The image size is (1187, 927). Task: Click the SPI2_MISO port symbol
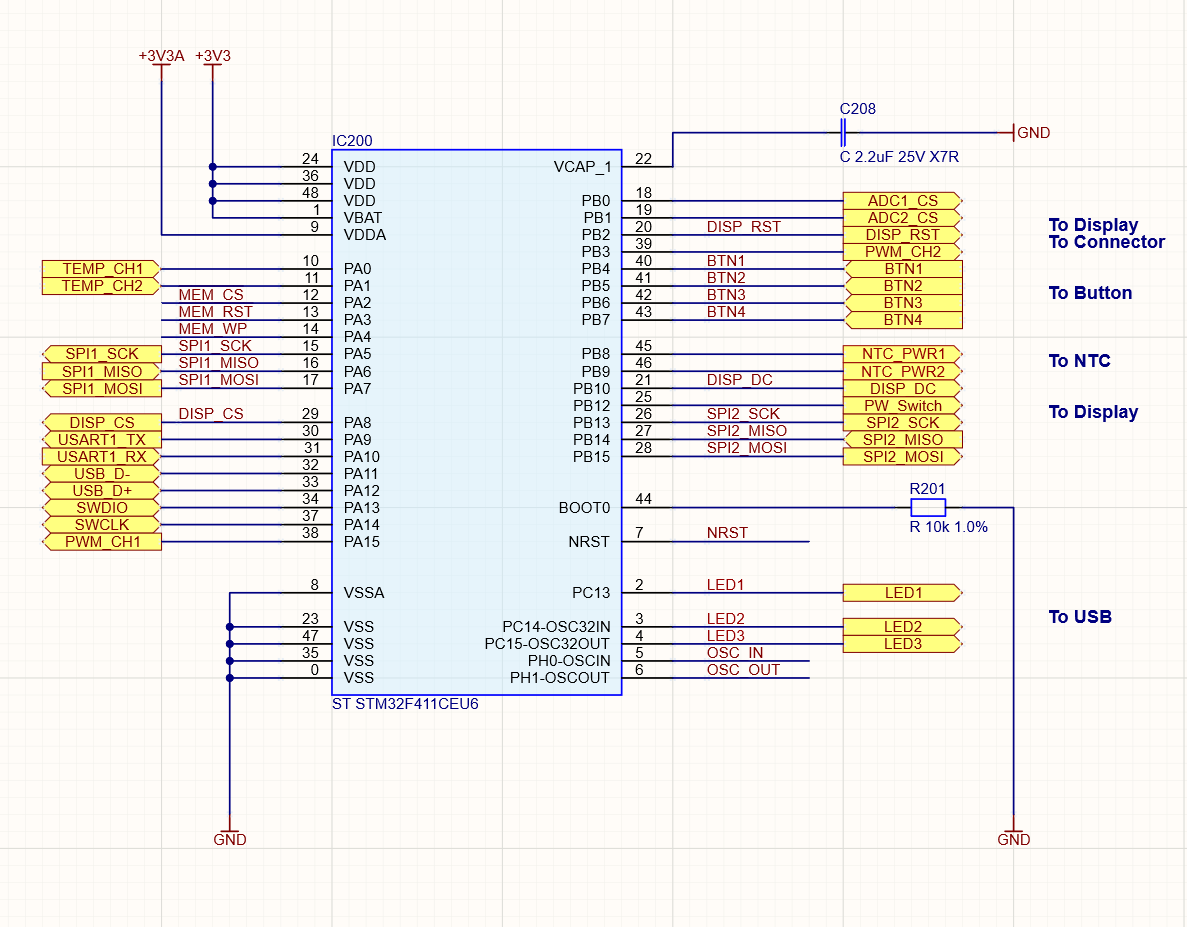[x=902, y=440]
